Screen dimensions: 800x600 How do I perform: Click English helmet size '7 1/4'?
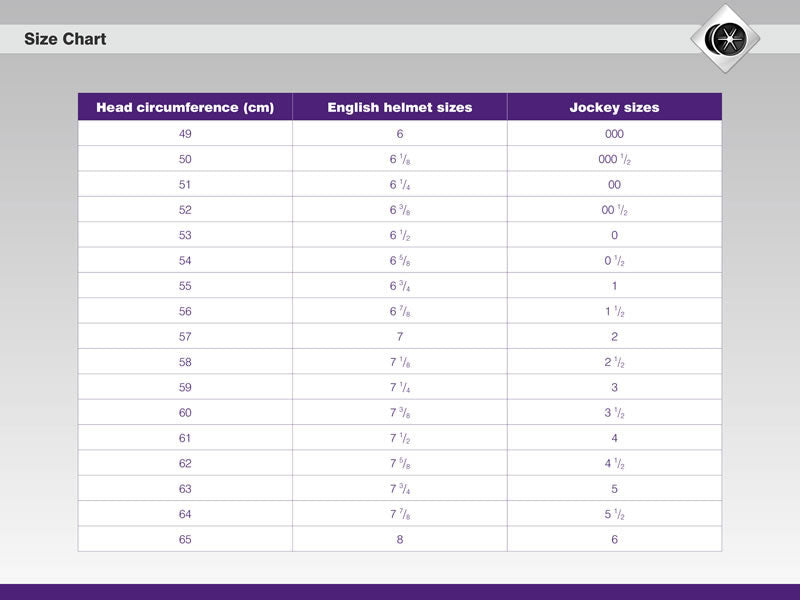pyautogui.click(x=400, y=387)
